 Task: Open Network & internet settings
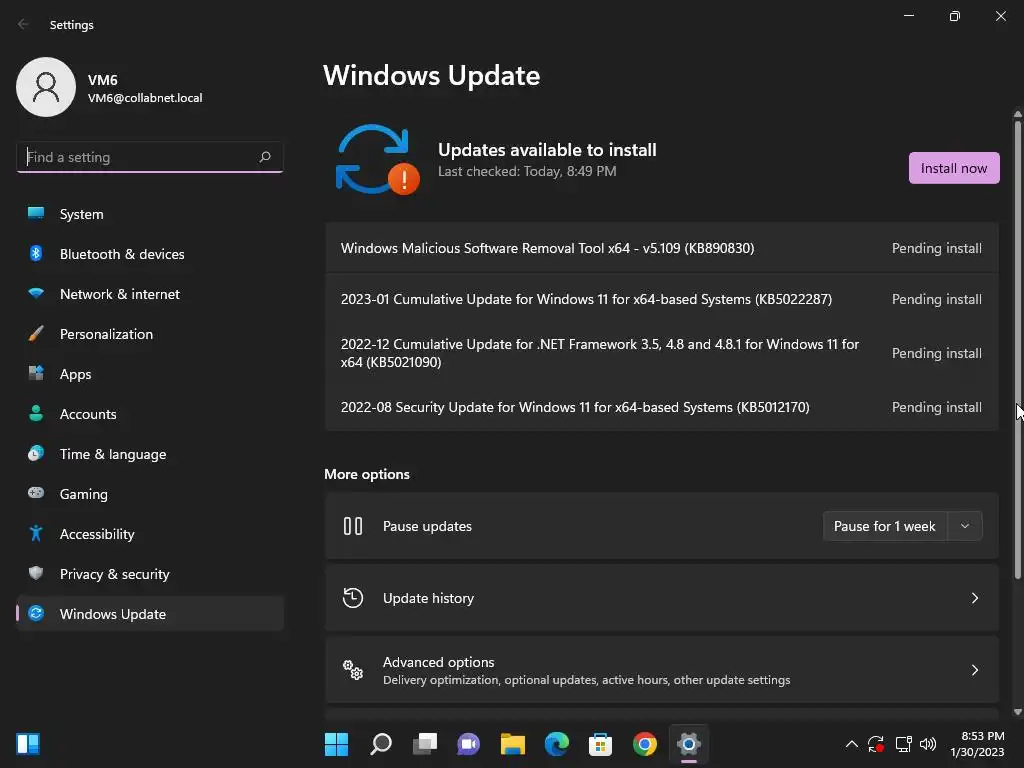pos(150,294)
